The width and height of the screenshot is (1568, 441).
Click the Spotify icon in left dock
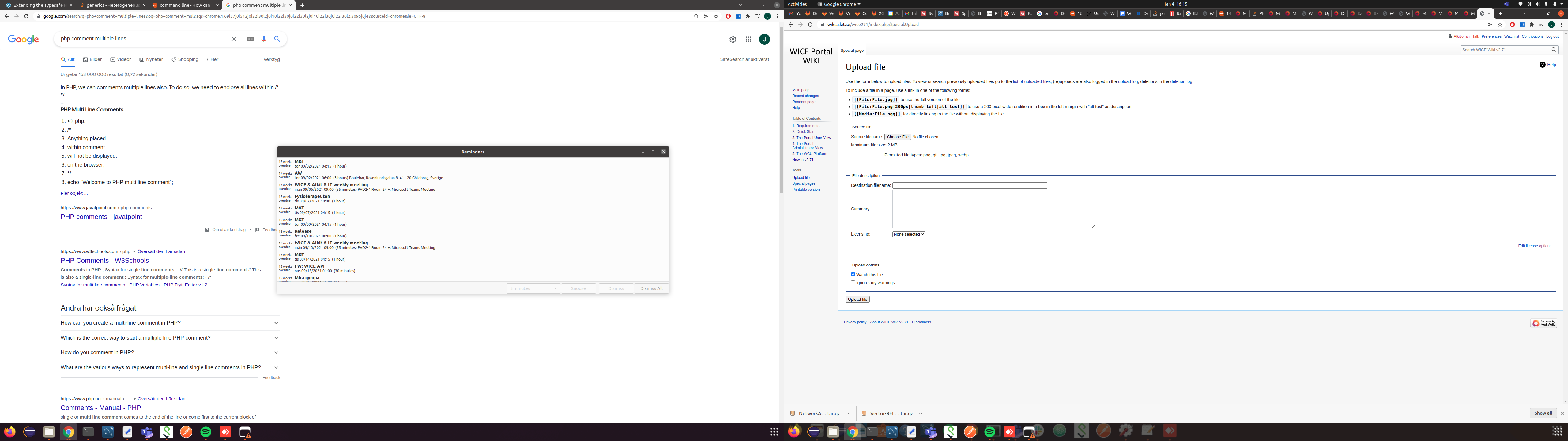click(x=206, y=432)
